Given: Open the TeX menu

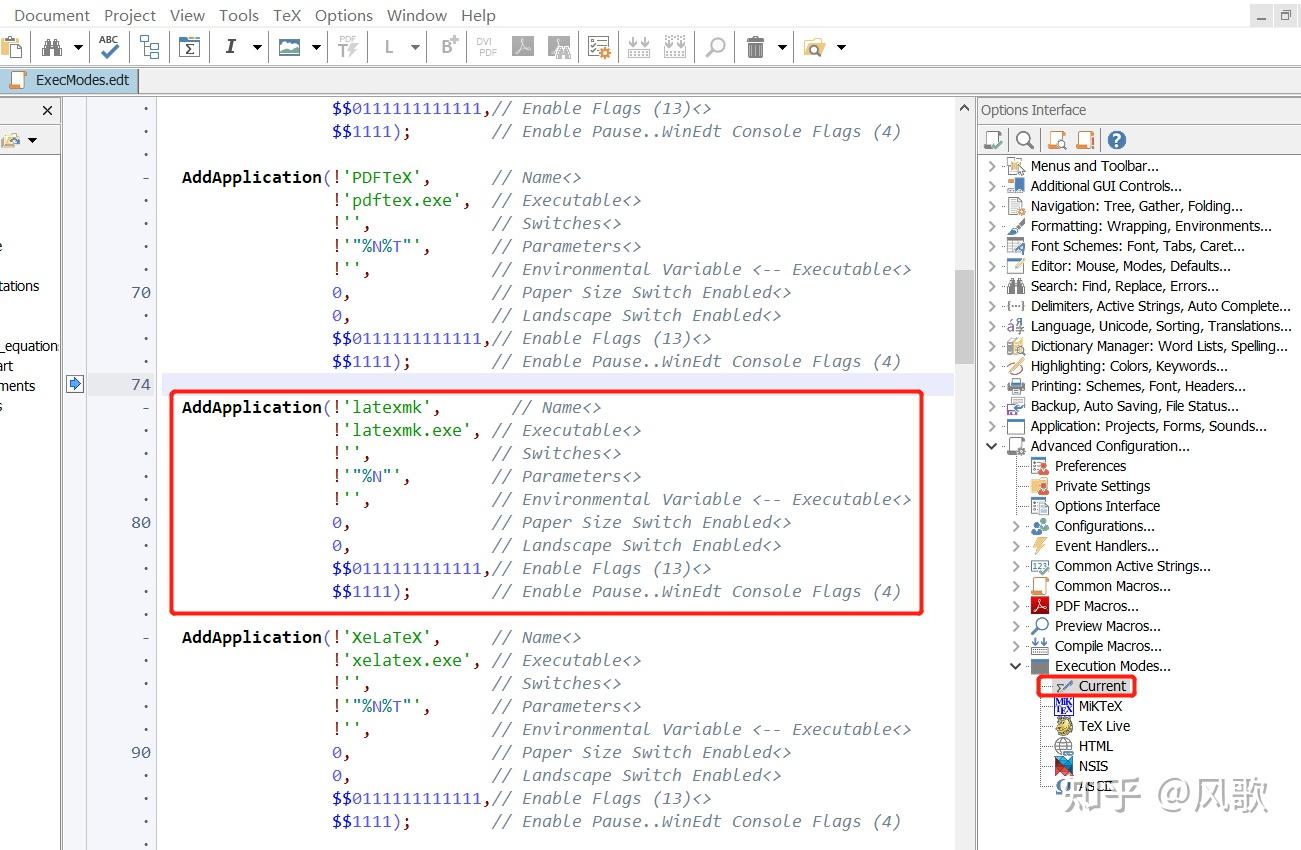Looking at the screenshot, I should [x=287, y=15].
